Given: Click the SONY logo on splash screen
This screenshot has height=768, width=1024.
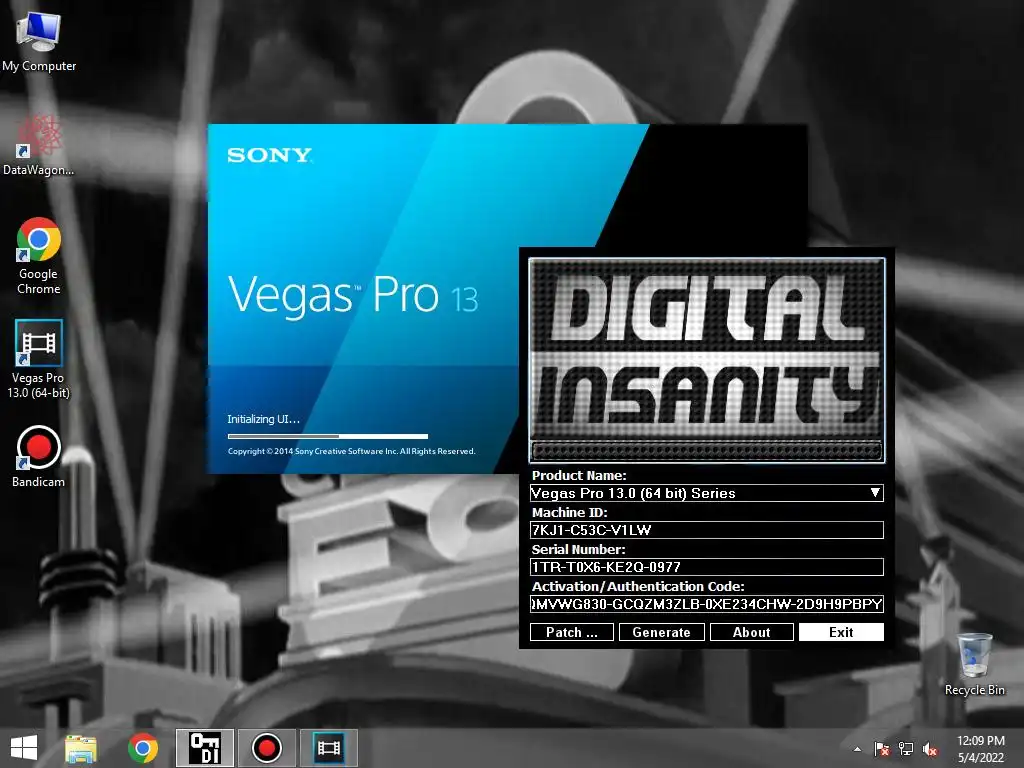Looking at the screenshot, I should click(x=270, y=155).
